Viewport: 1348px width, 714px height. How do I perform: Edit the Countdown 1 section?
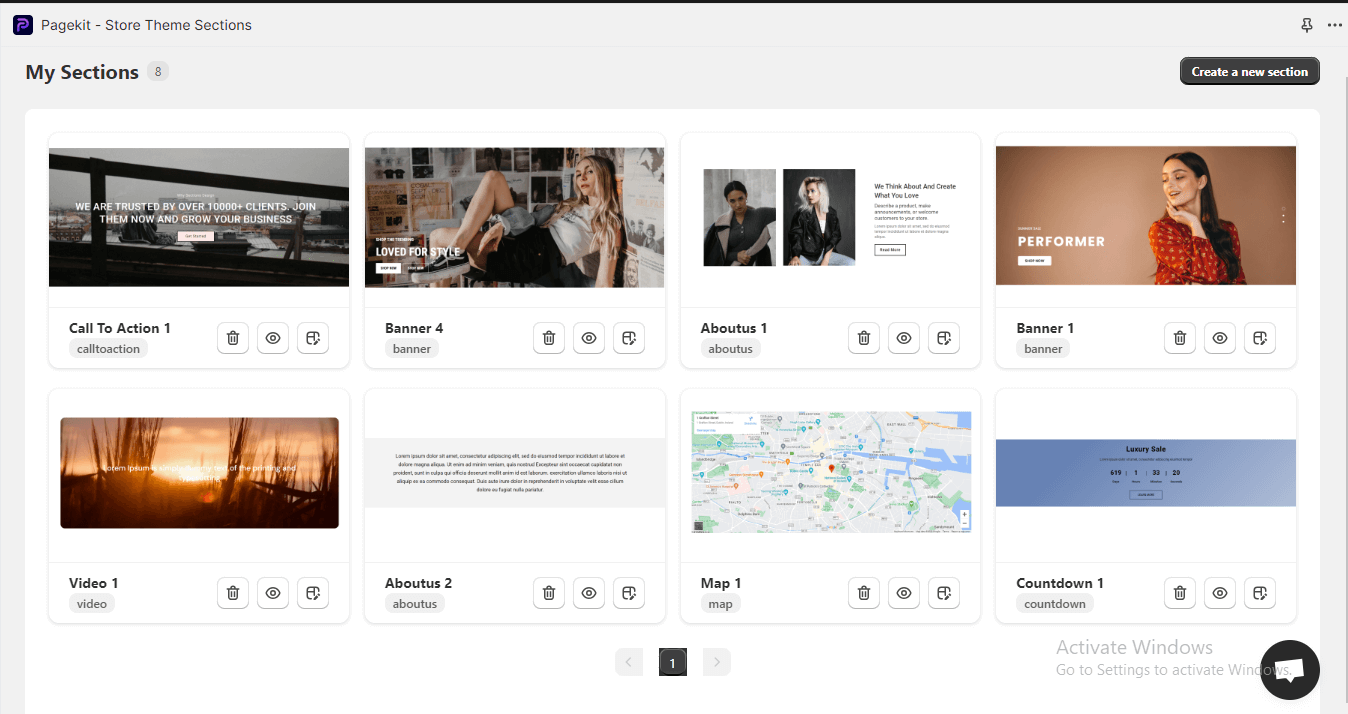tap(1260, 593)
